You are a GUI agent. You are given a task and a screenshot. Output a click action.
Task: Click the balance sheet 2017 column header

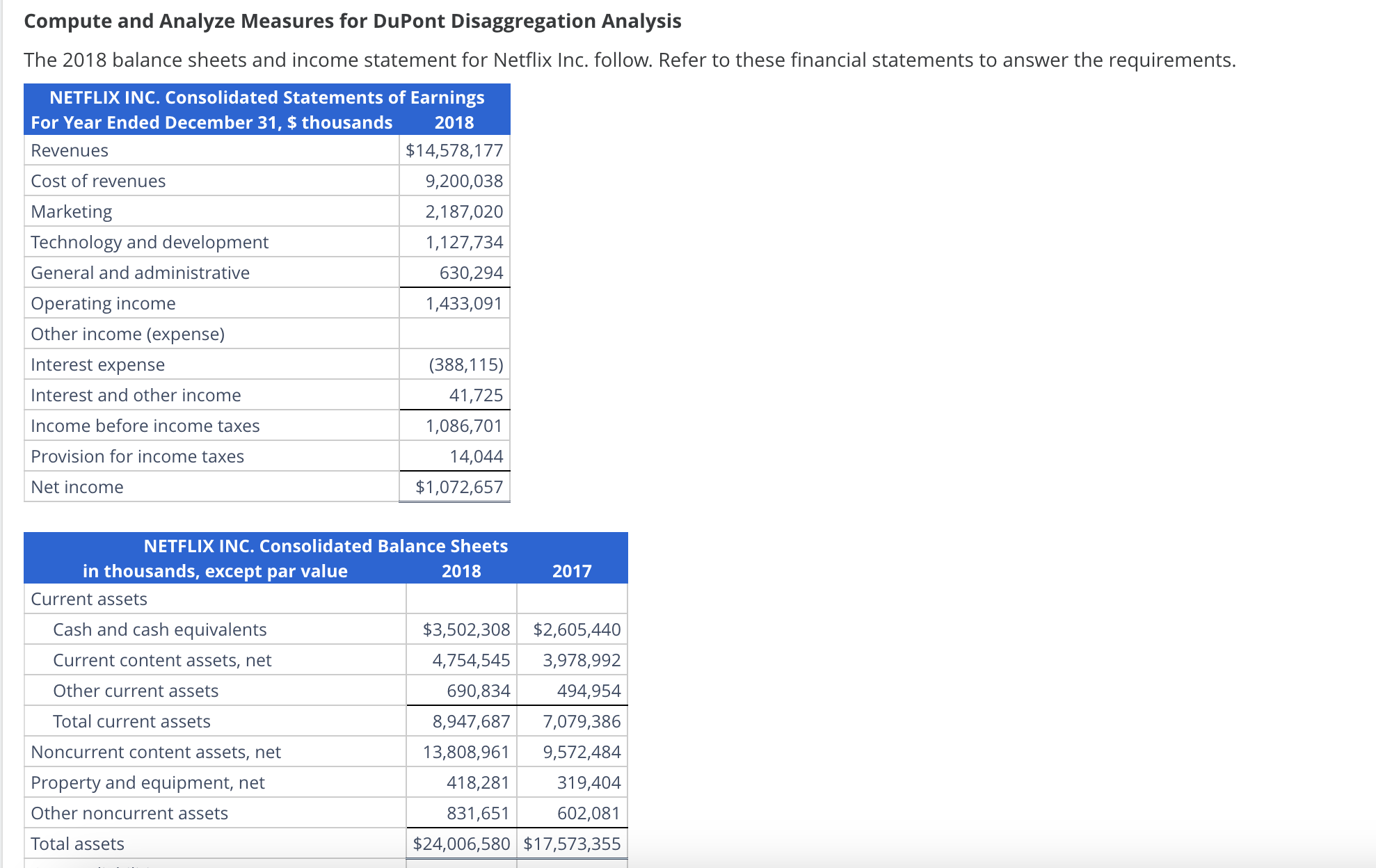[x=572, y=571]
